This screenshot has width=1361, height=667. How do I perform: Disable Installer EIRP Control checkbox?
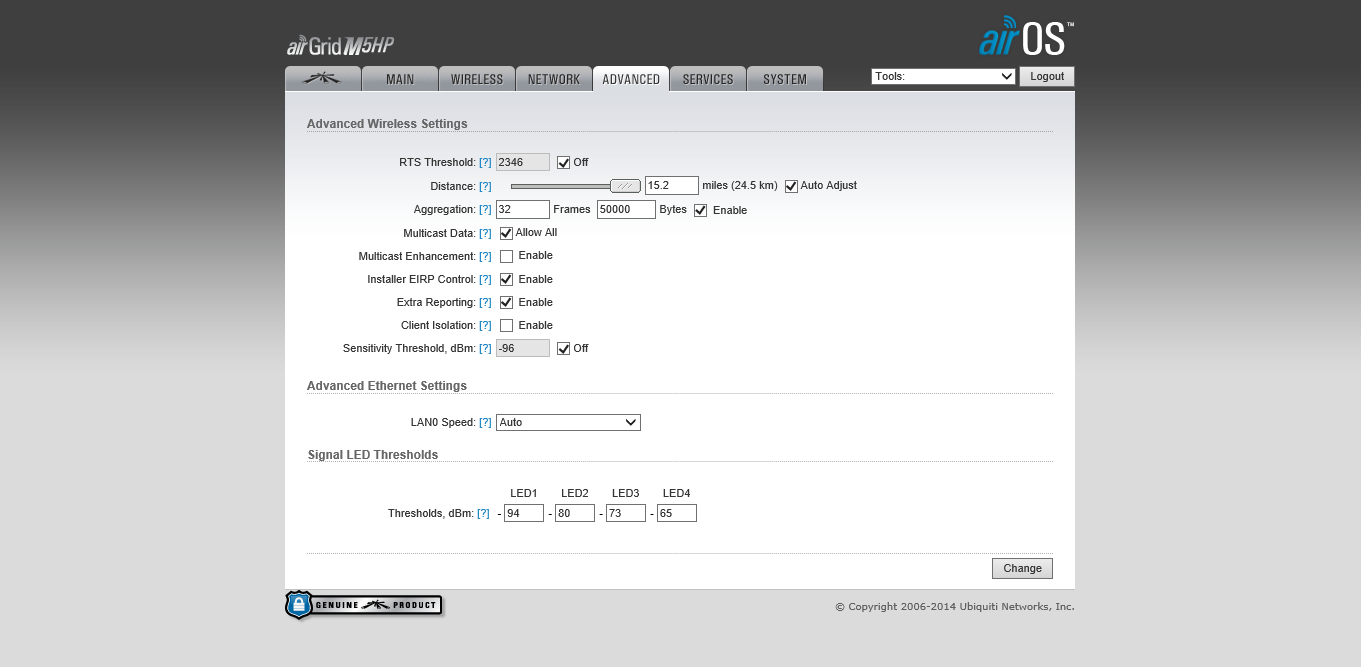tap(506, 280)
